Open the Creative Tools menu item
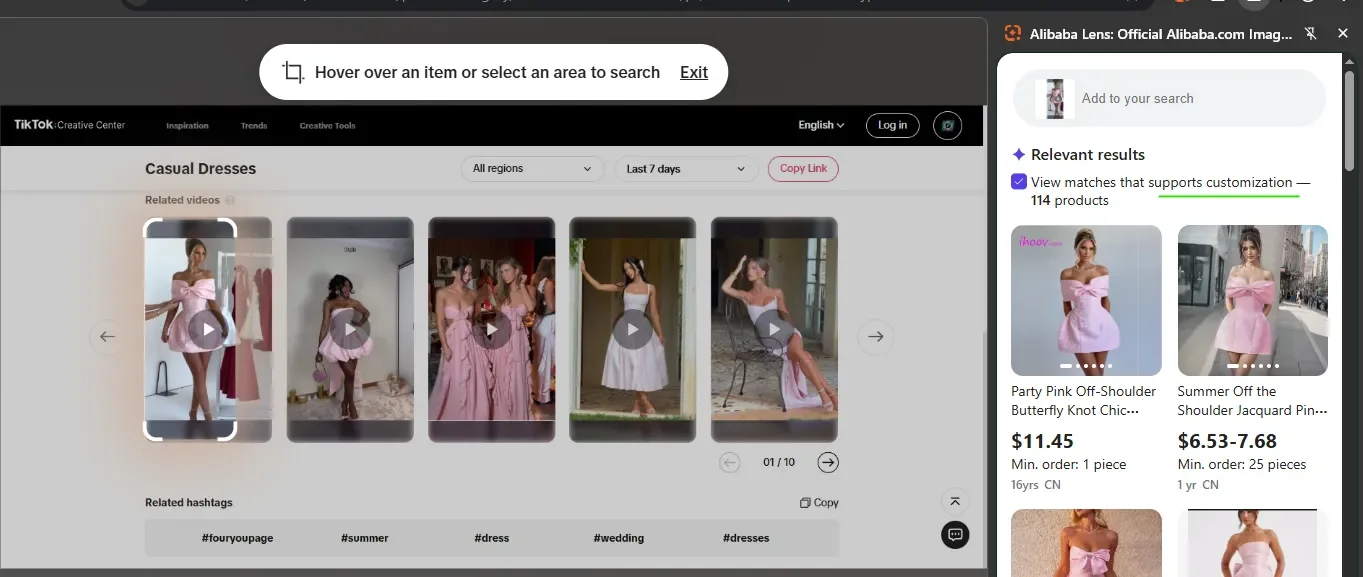Image resolution: width=1363 pixels, height=577 pixels. tap(326, 125)
